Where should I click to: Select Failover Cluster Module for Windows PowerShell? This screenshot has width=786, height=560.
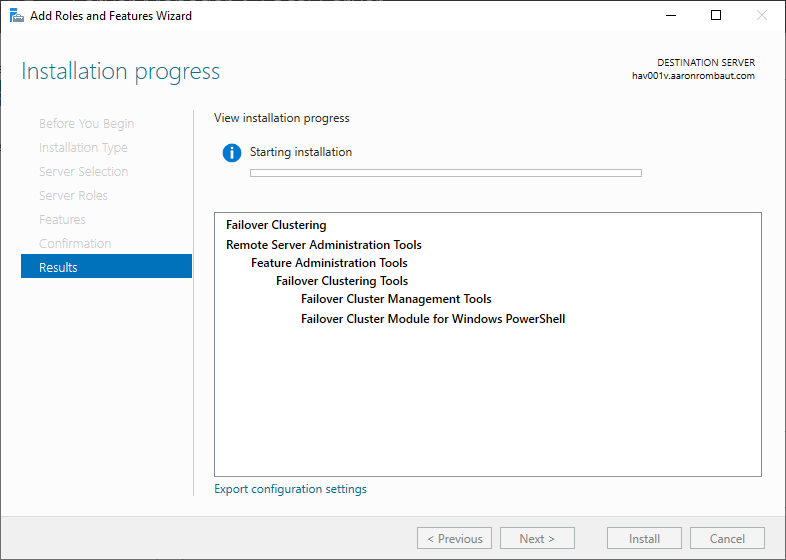click(433, 319)
